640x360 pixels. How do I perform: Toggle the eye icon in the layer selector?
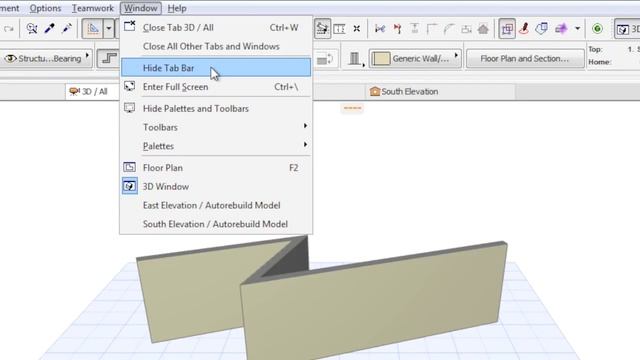10,59
